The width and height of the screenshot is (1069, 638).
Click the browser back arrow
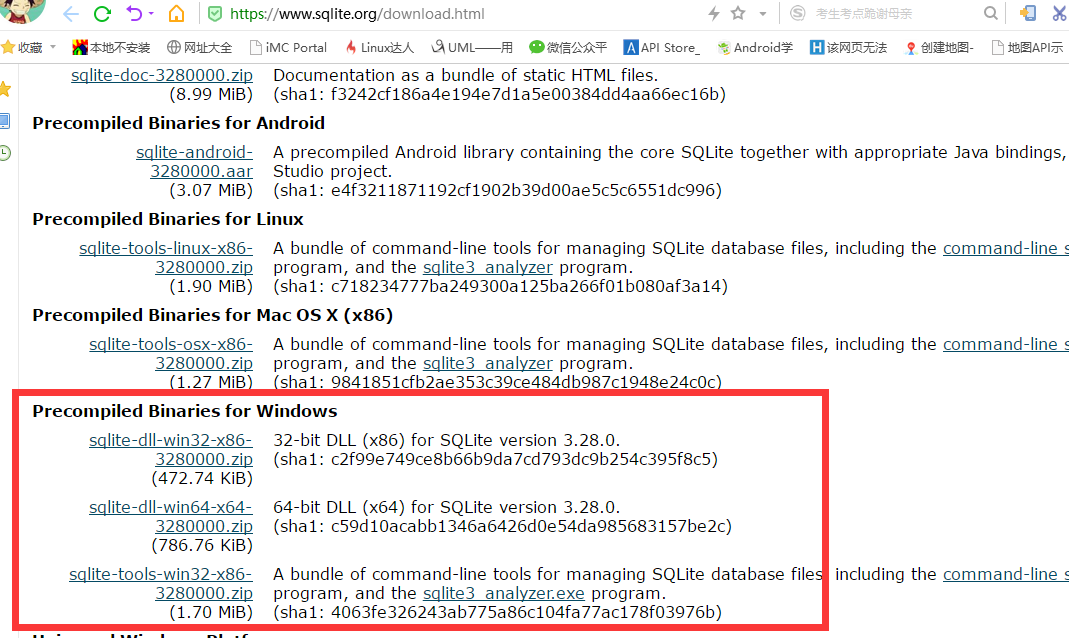coord(71,14)
